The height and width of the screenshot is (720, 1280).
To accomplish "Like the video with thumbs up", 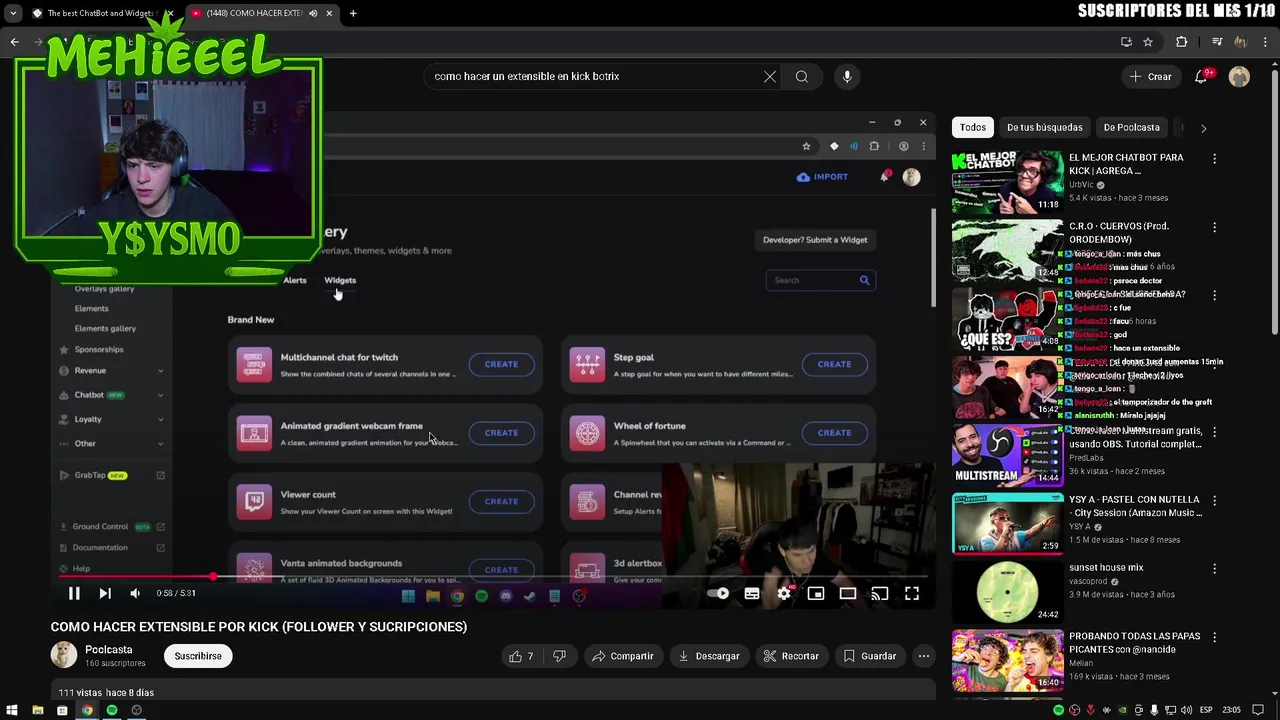I will pos(521,656).
